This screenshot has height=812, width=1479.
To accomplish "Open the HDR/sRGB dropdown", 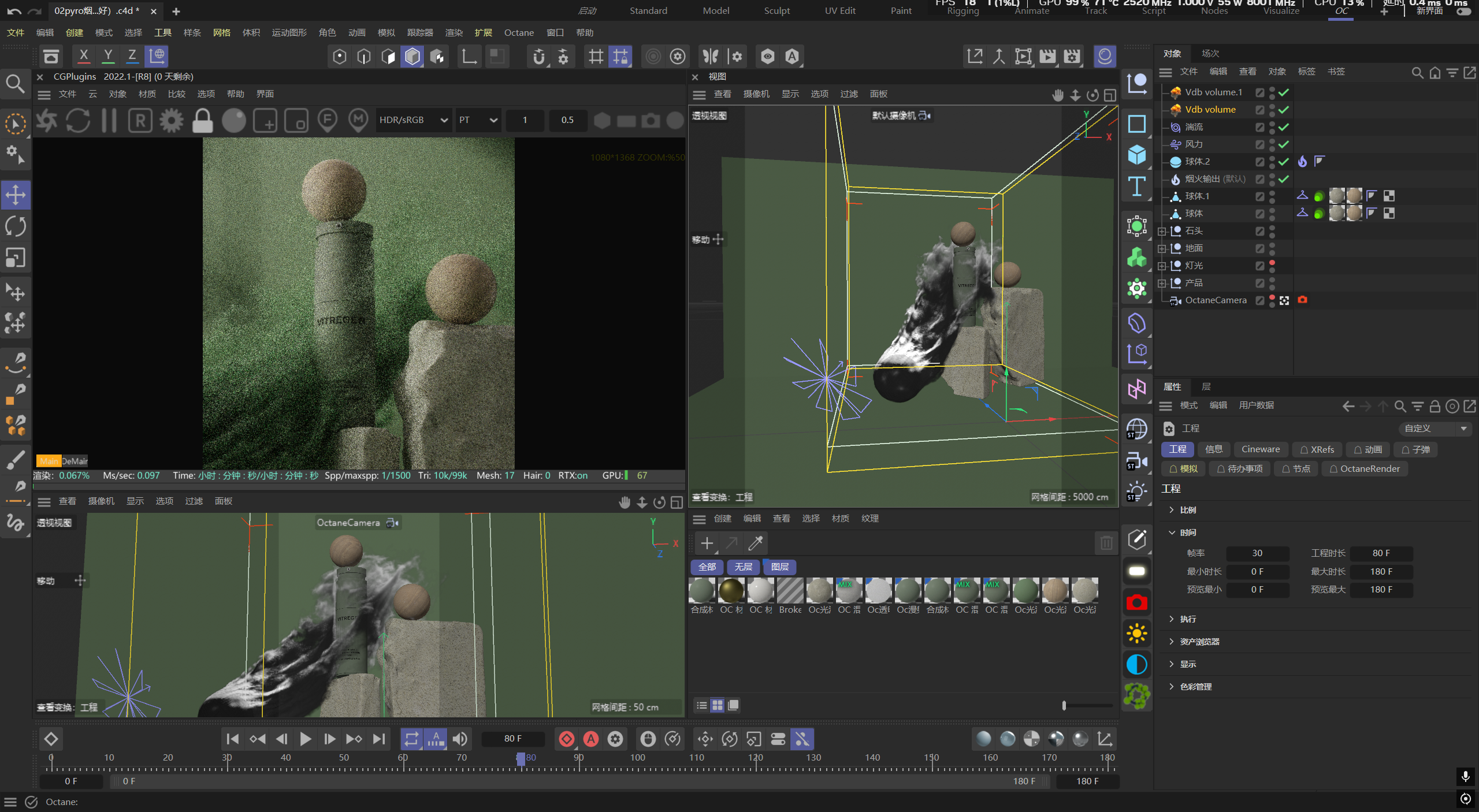I will (413, 120).
